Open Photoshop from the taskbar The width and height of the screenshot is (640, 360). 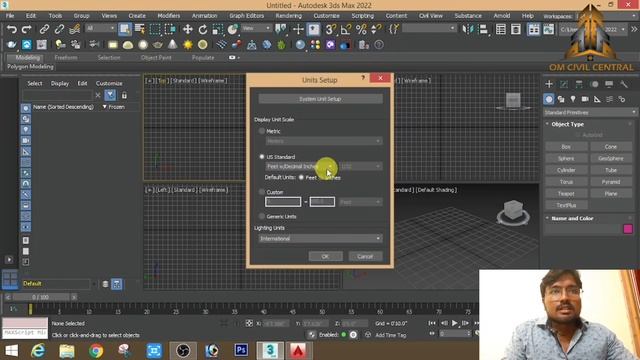point(241,350)
